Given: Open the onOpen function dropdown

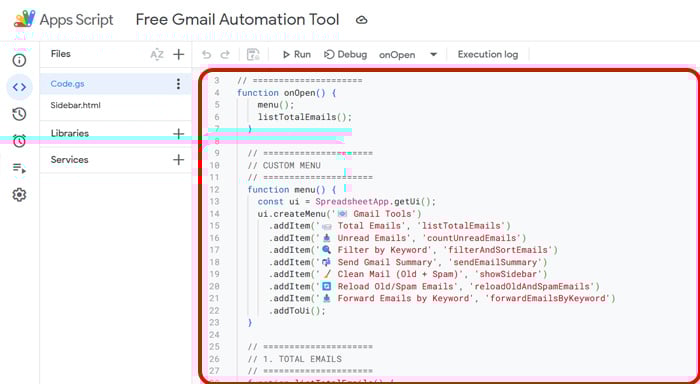Looking at the screenshot, I should [408, 54].
